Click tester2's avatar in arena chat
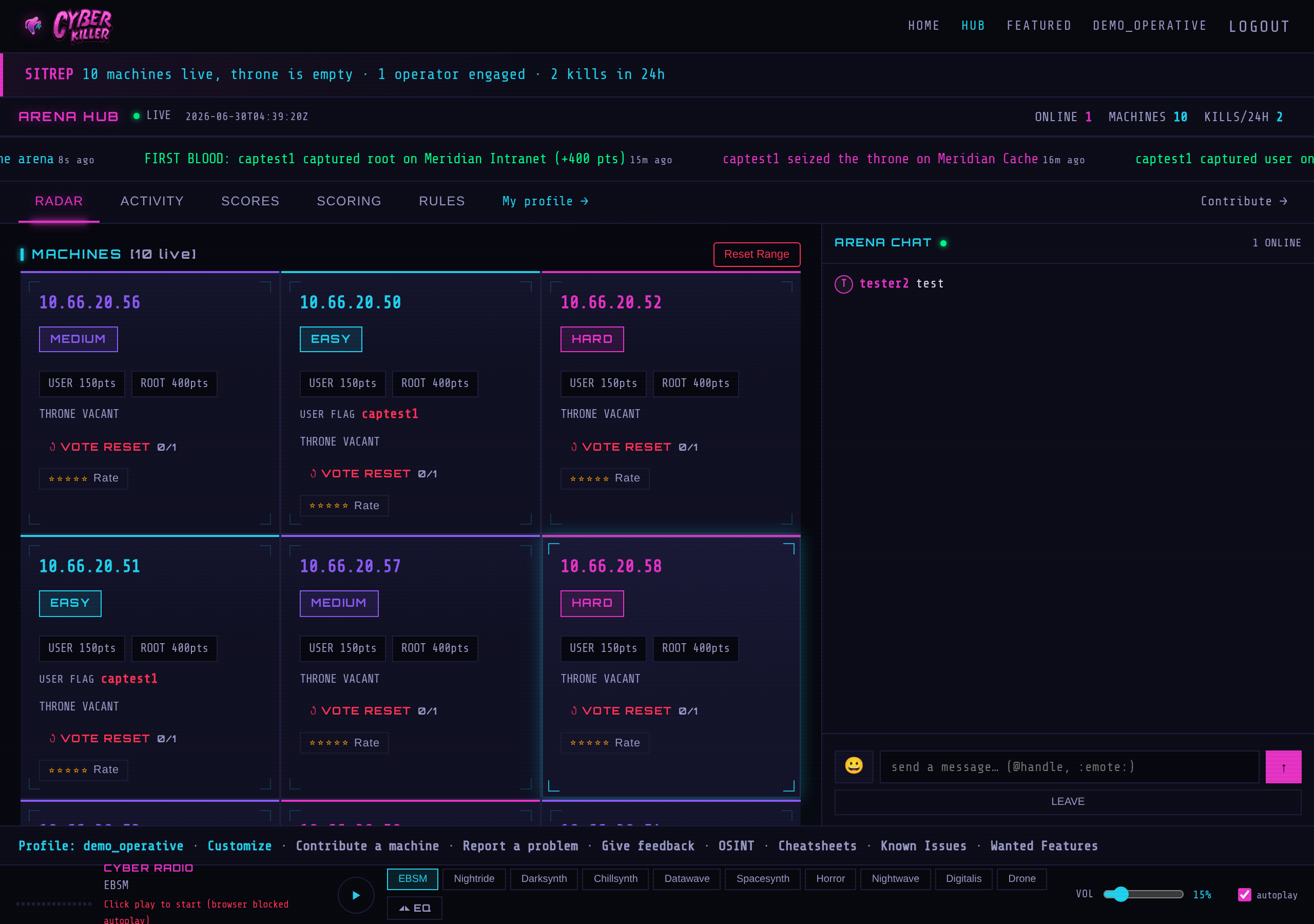This screenshot has height=924, width=1314. [x=843, y=284]
